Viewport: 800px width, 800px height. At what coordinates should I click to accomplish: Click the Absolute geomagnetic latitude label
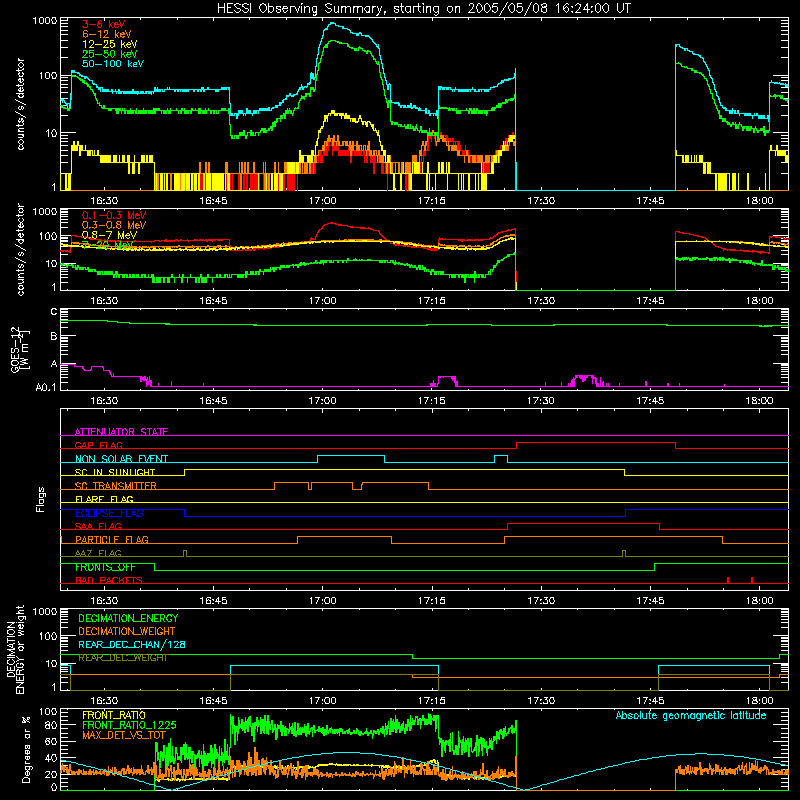pos(691,715)
